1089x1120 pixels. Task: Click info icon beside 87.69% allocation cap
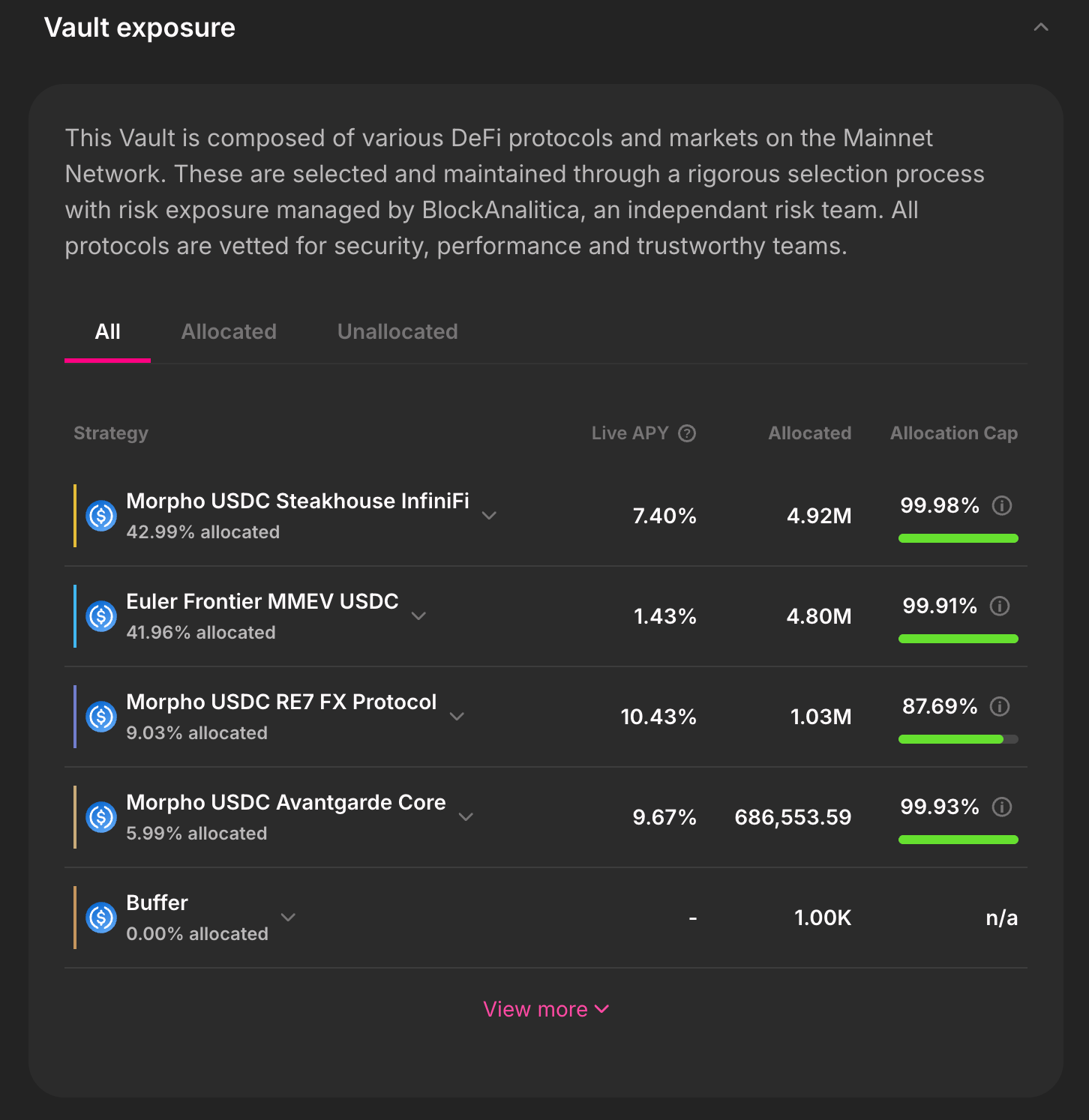1000,706
